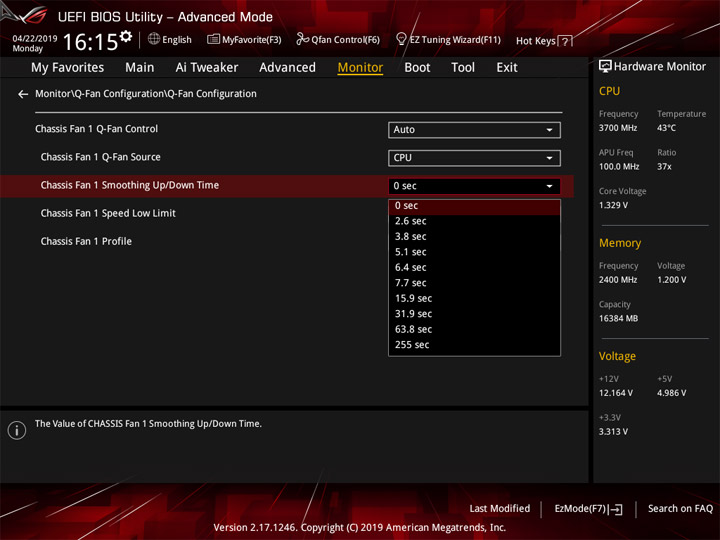
Task: Choose 0 sec option in list
Action: [474, 206]
